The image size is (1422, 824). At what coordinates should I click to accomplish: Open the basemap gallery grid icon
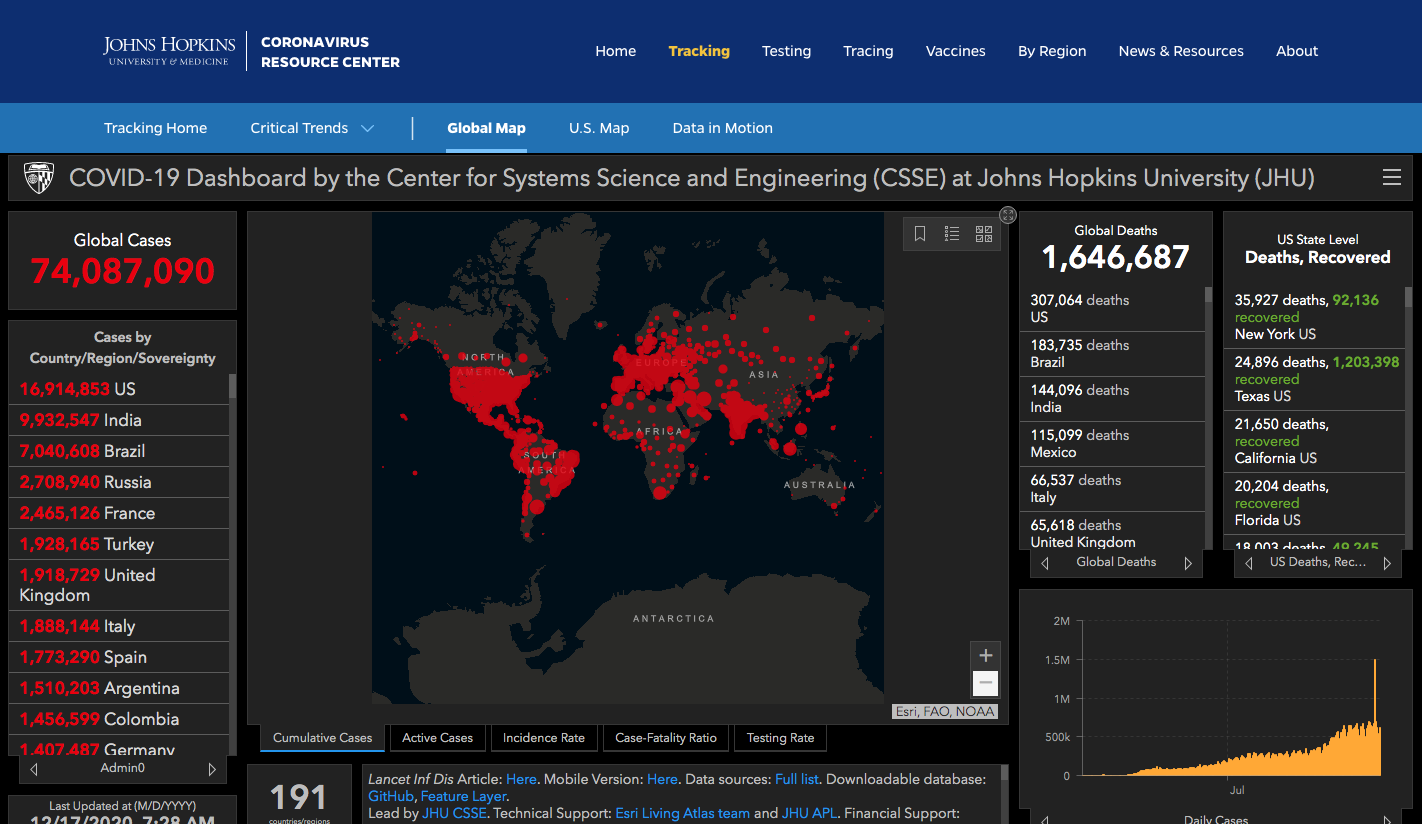[984, 234]
